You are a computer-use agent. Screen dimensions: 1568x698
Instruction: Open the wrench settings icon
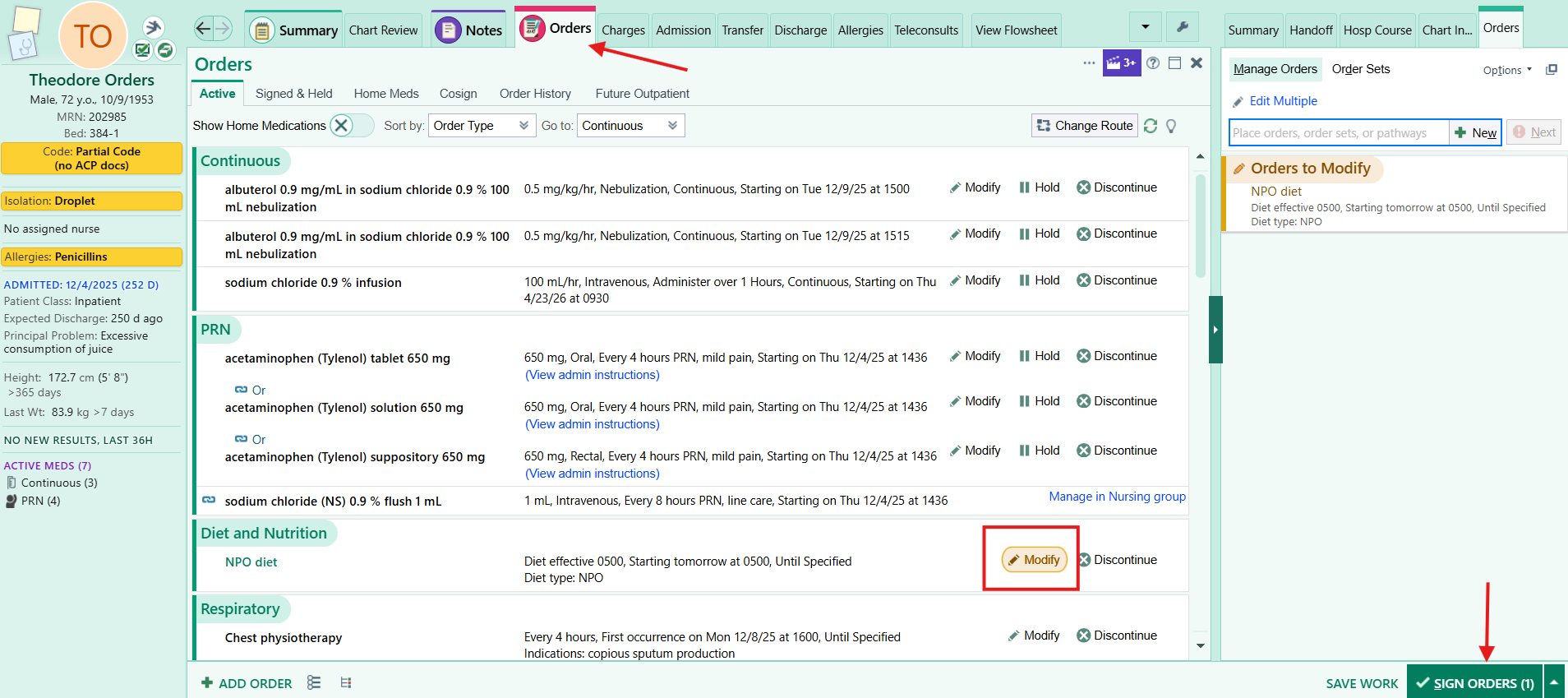1183,27
